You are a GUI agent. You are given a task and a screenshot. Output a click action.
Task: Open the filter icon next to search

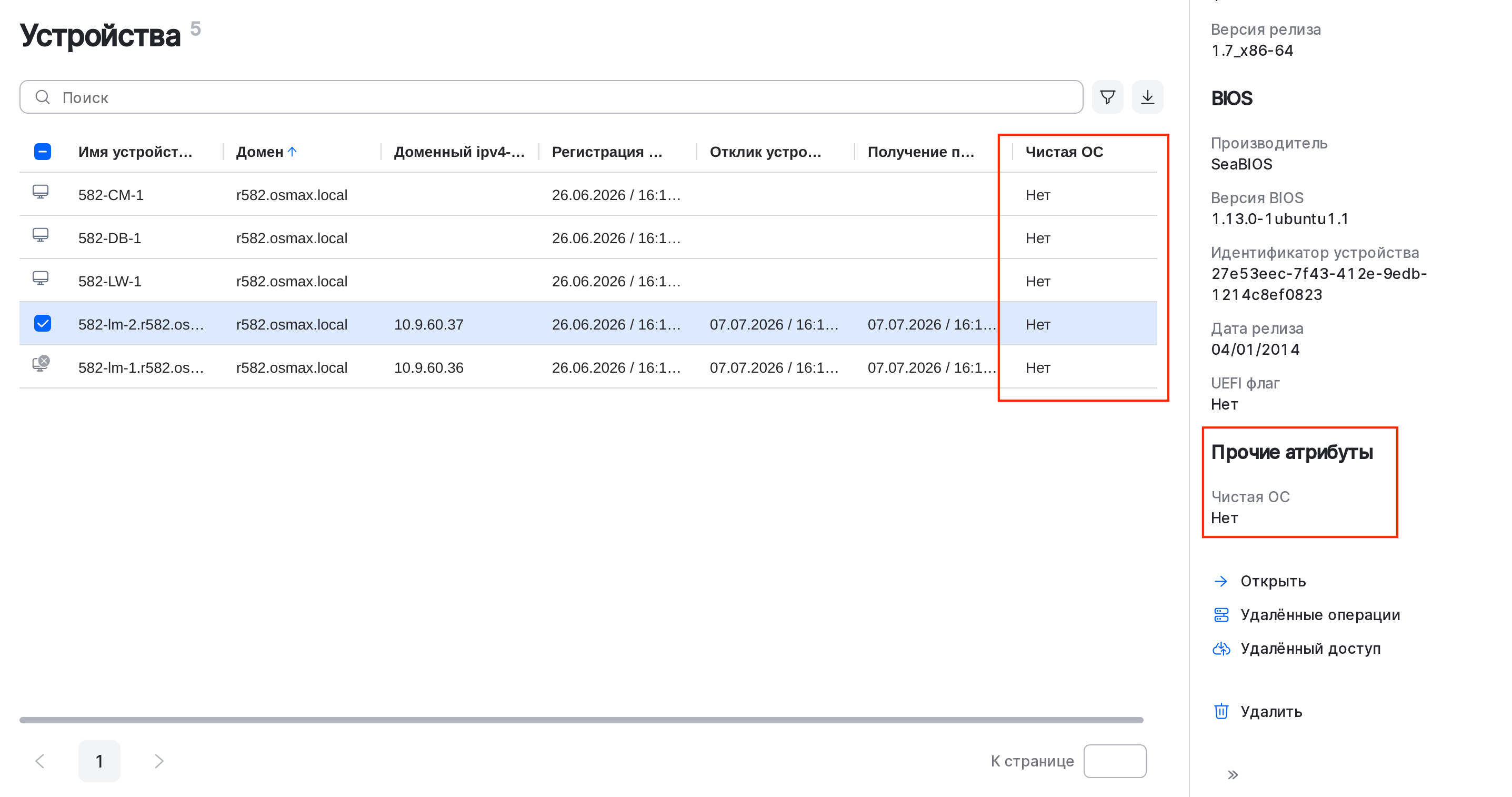click(x=1107, y=97)
